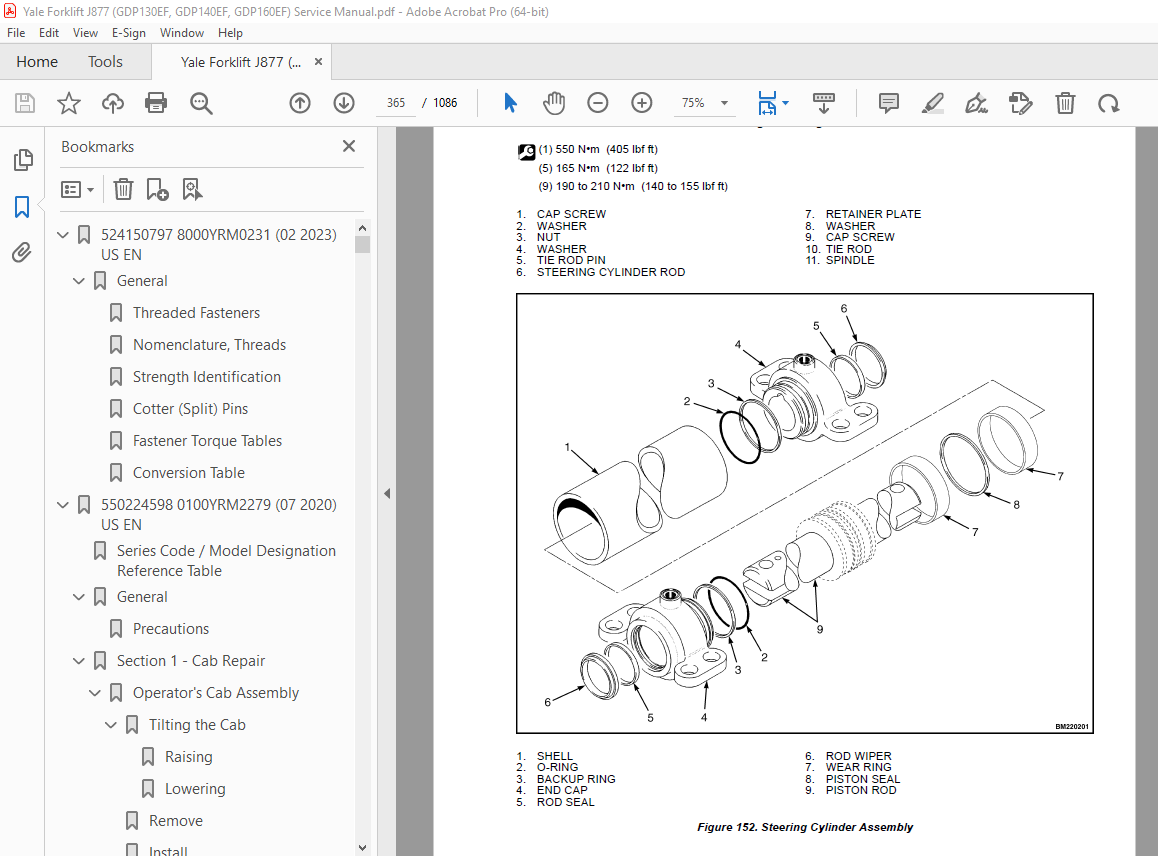Open Conversion Table bookmark

click(x=189, y=473)
